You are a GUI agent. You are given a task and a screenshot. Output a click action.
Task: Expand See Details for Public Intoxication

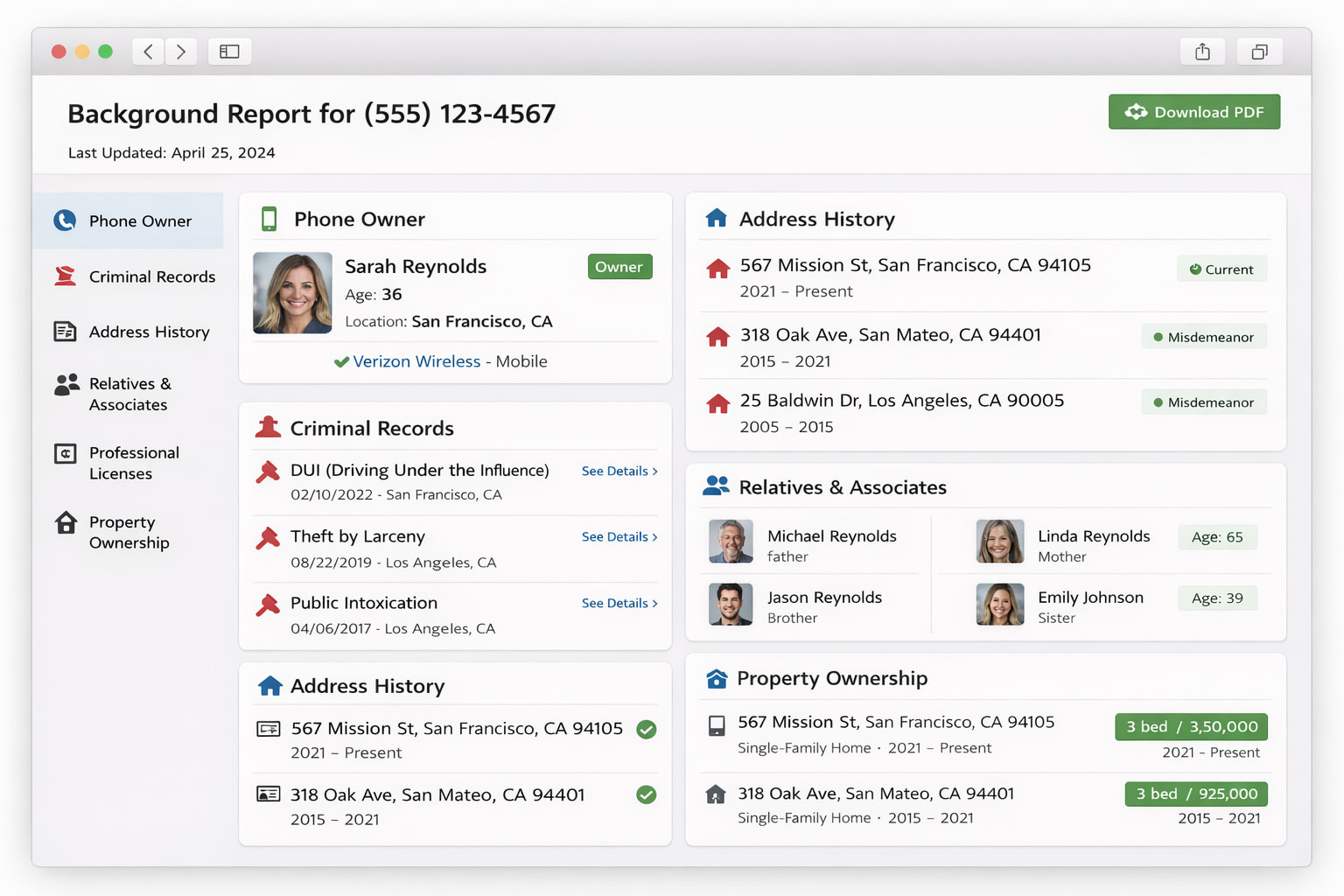[x=619, y=603]
